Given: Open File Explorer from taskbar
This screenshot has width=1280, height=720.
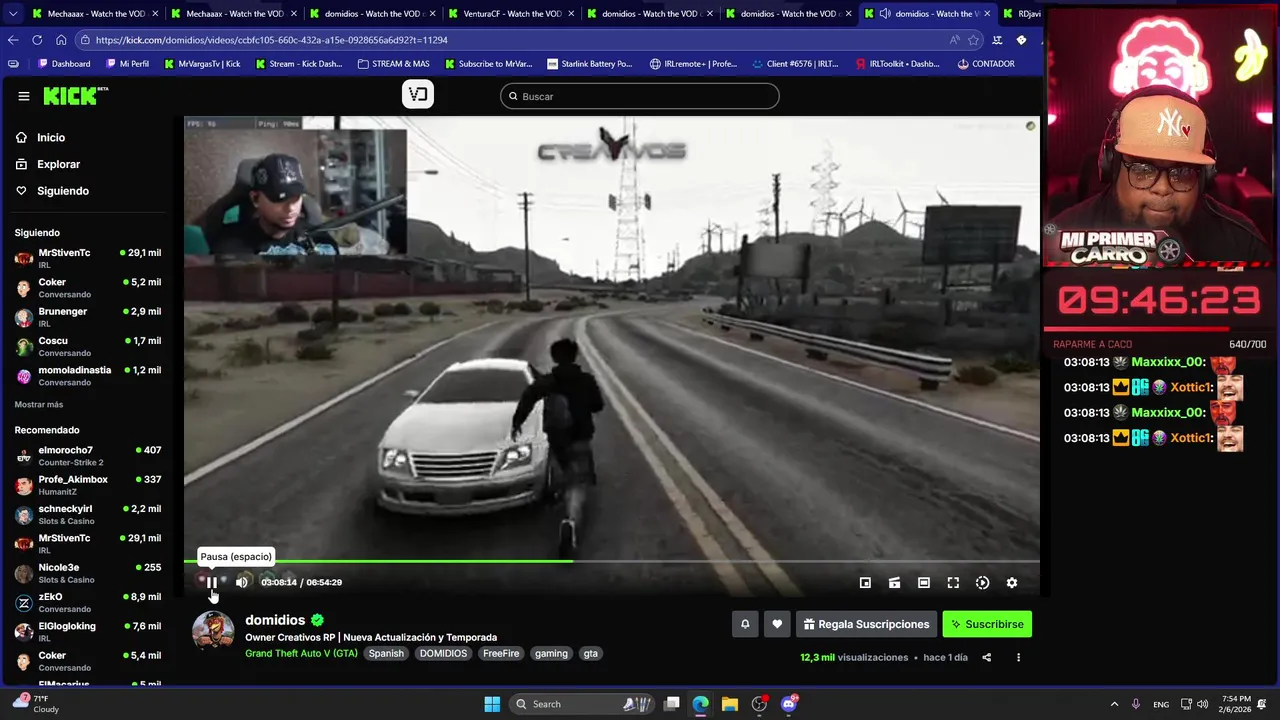Looking at the screenshot, I should [x=730, y=704].
